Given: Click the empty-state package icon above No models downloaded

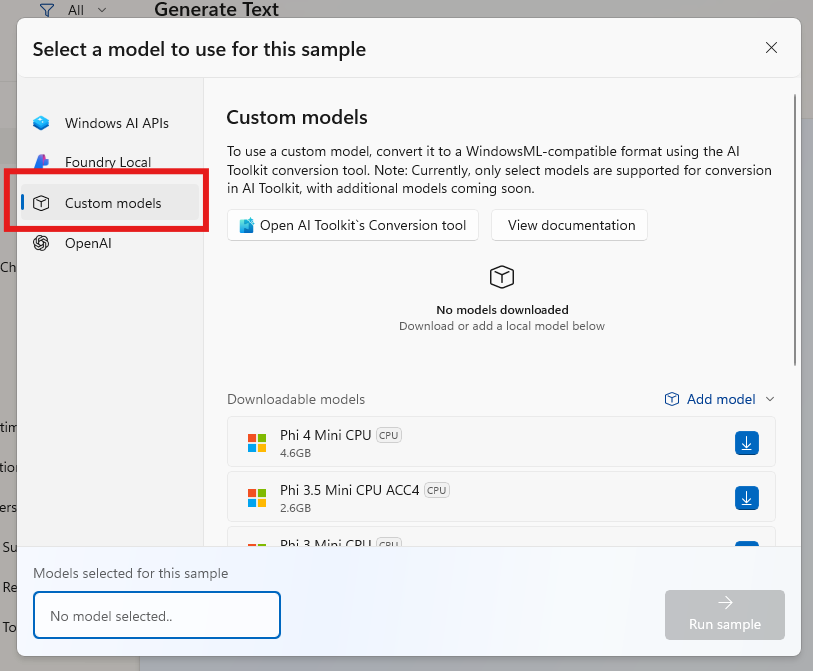Looking at the screenshot, I should click(501, 277).
